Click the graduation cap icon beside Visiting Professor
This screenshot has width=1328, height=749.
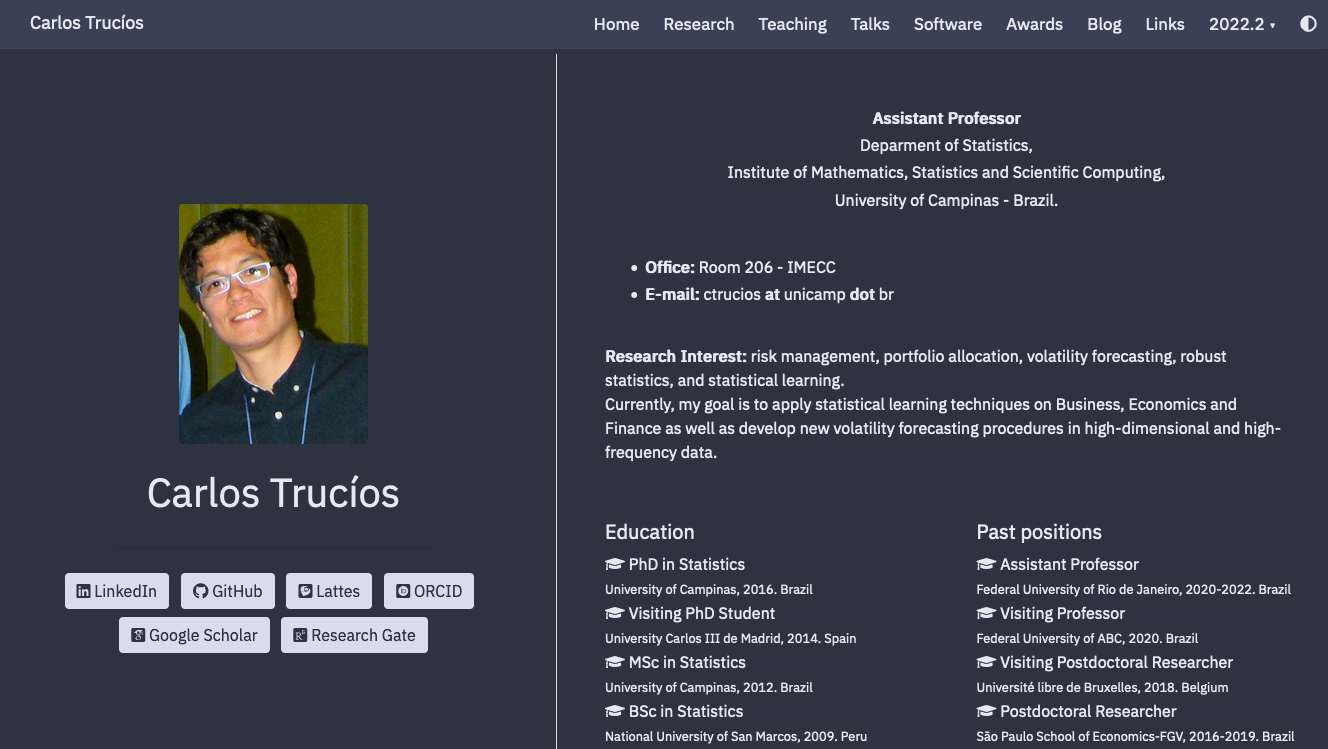[x=986, y=613]
